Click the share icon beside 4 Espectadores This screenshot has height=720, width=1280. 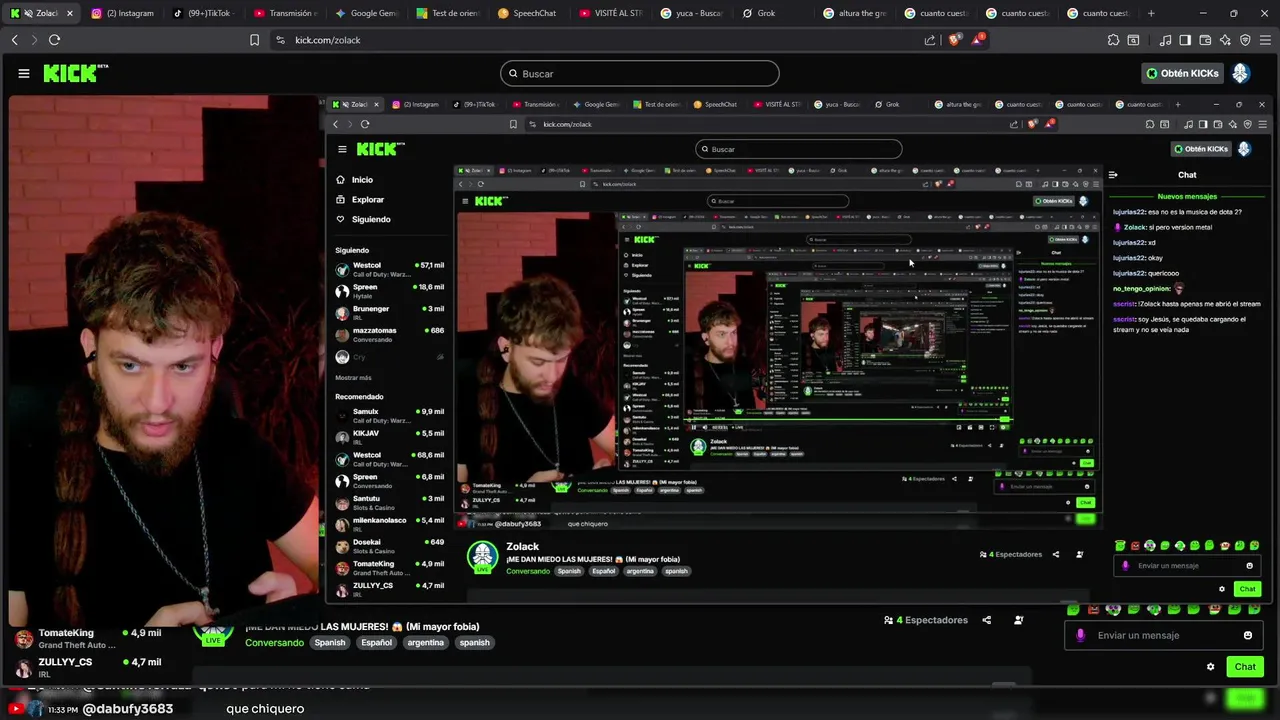point(986,620)
